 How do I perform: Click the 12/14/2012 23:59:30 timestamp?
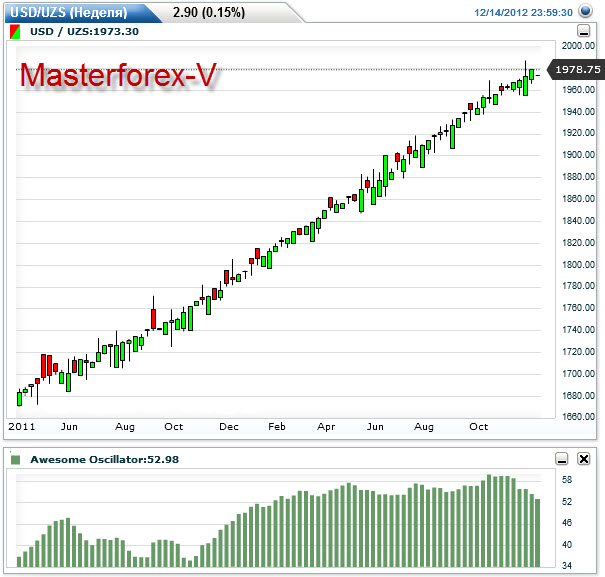coord(523,13)
